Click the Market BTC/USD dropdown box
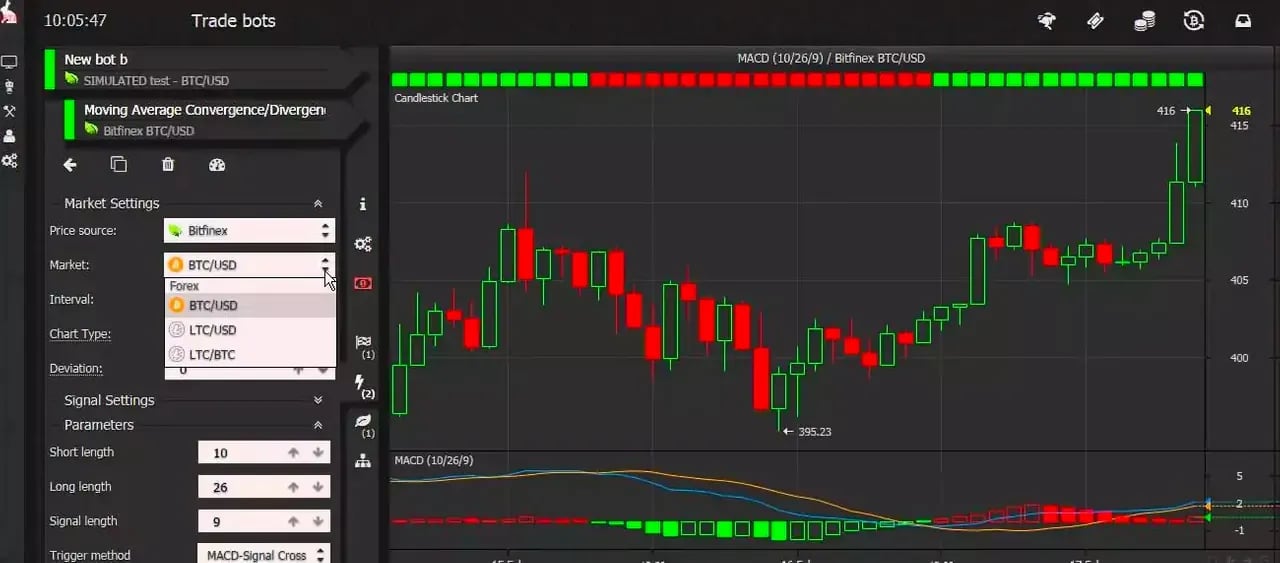This screenshot has width=1280, height=563. pyautogui.click(x=250, y=265)
